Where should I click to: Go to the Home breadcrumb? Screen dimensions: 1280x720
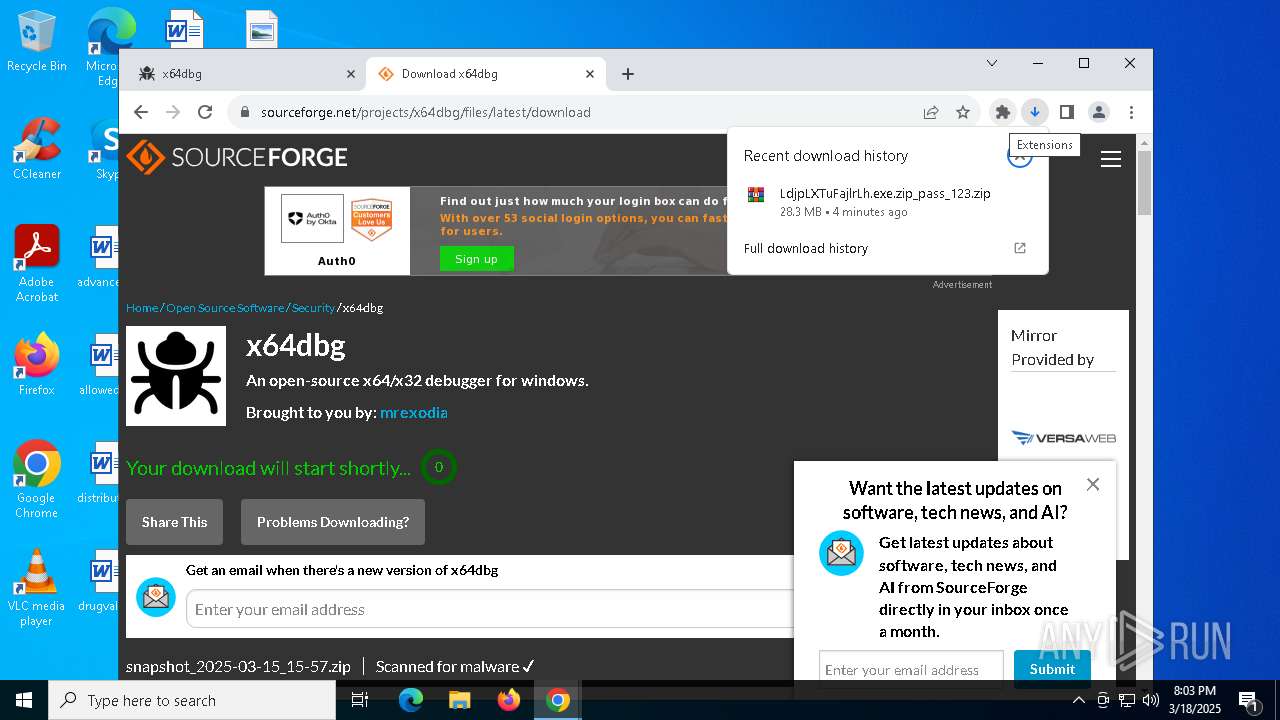[142, 308]
